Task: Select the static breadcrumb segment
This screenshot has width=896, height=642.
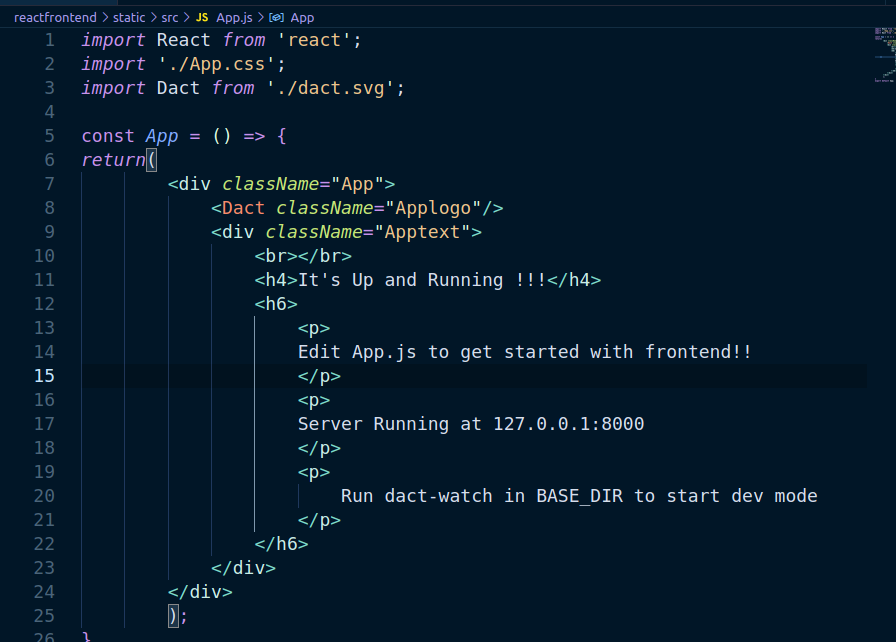Action: click(129, 18)
